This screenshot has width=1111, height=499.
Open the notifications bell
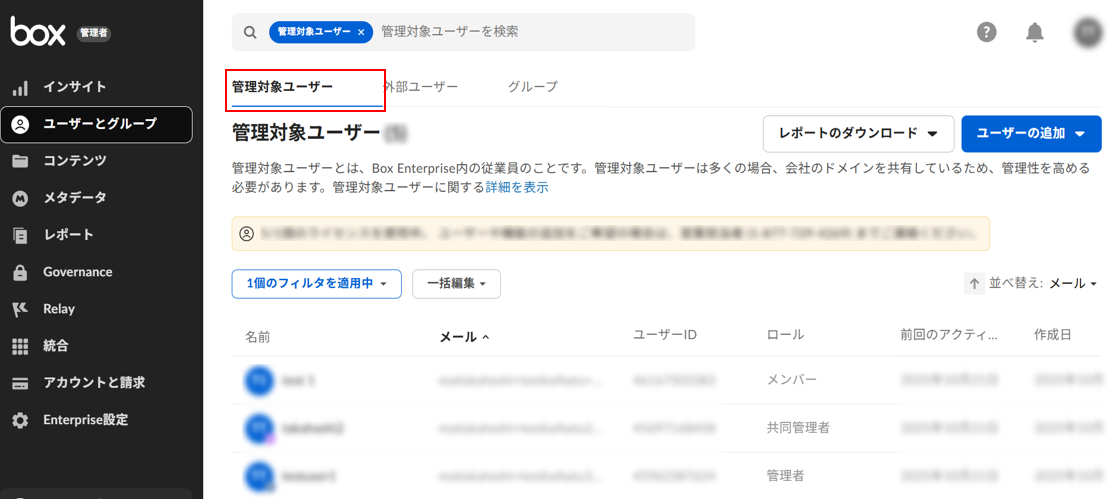pos(1035,32)
